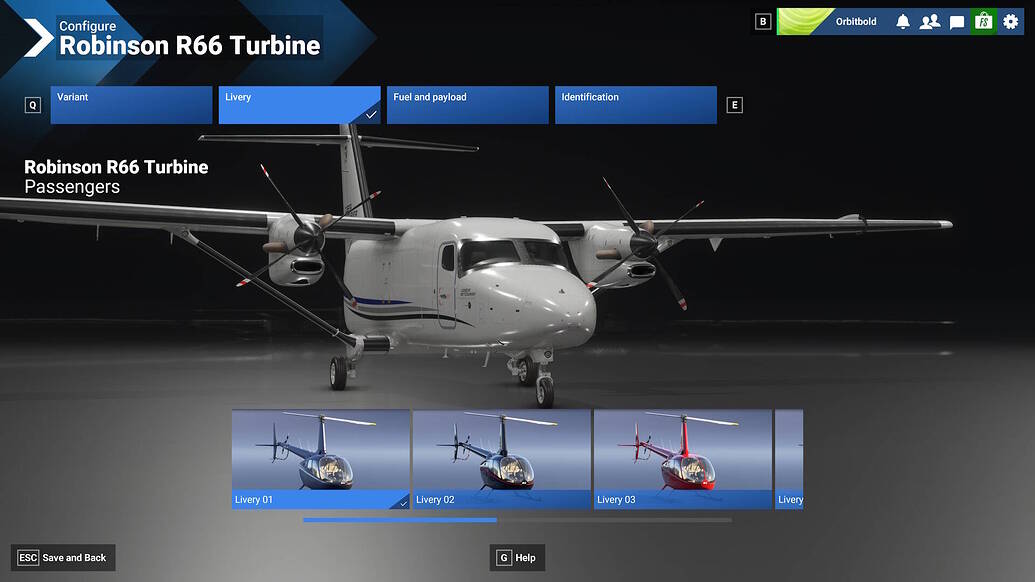This screenshot has height=582, width=1035.
Task: Open the notifications bell icon
Action: pos(903,20)
